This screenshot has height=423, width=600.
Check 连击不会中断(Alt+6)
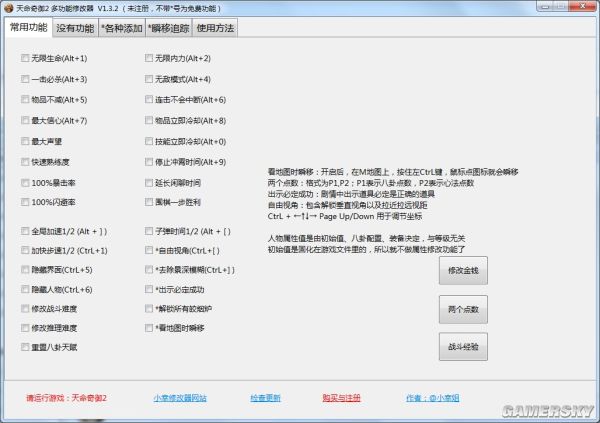149,100
